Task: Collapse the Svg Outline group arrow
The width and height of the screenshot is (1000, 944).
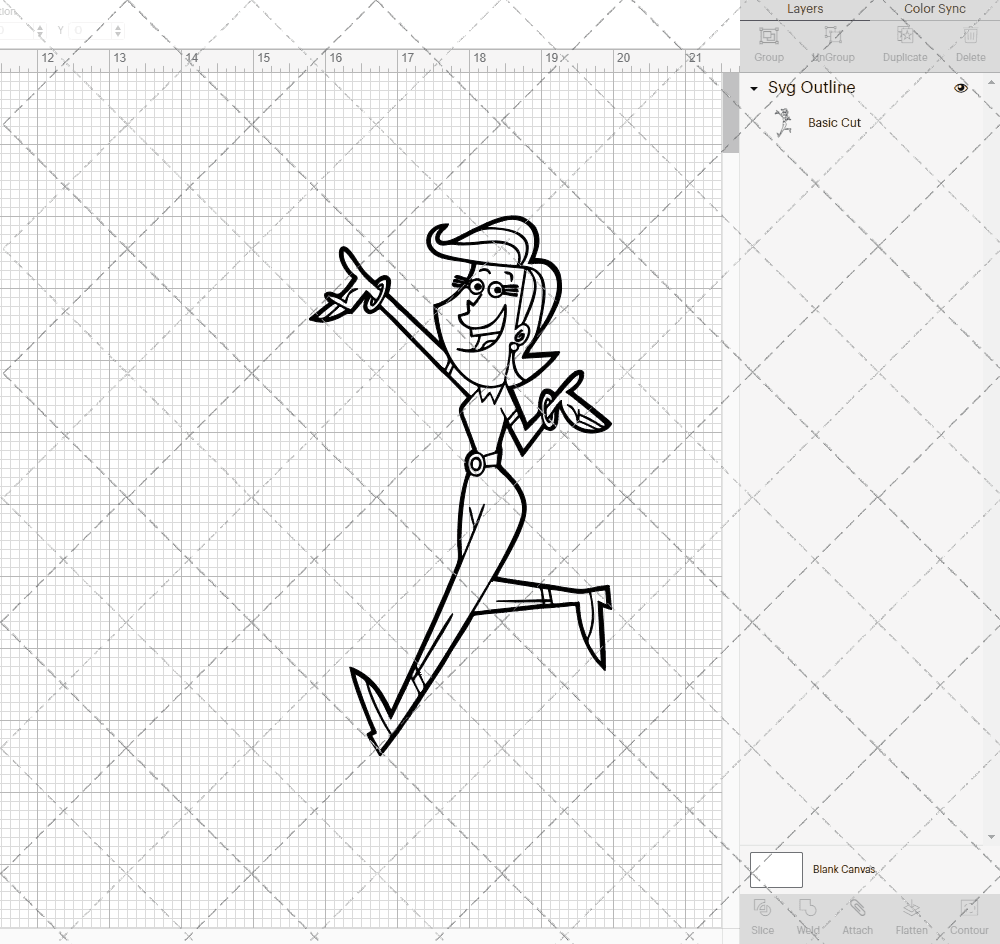Action: [754, 89]
